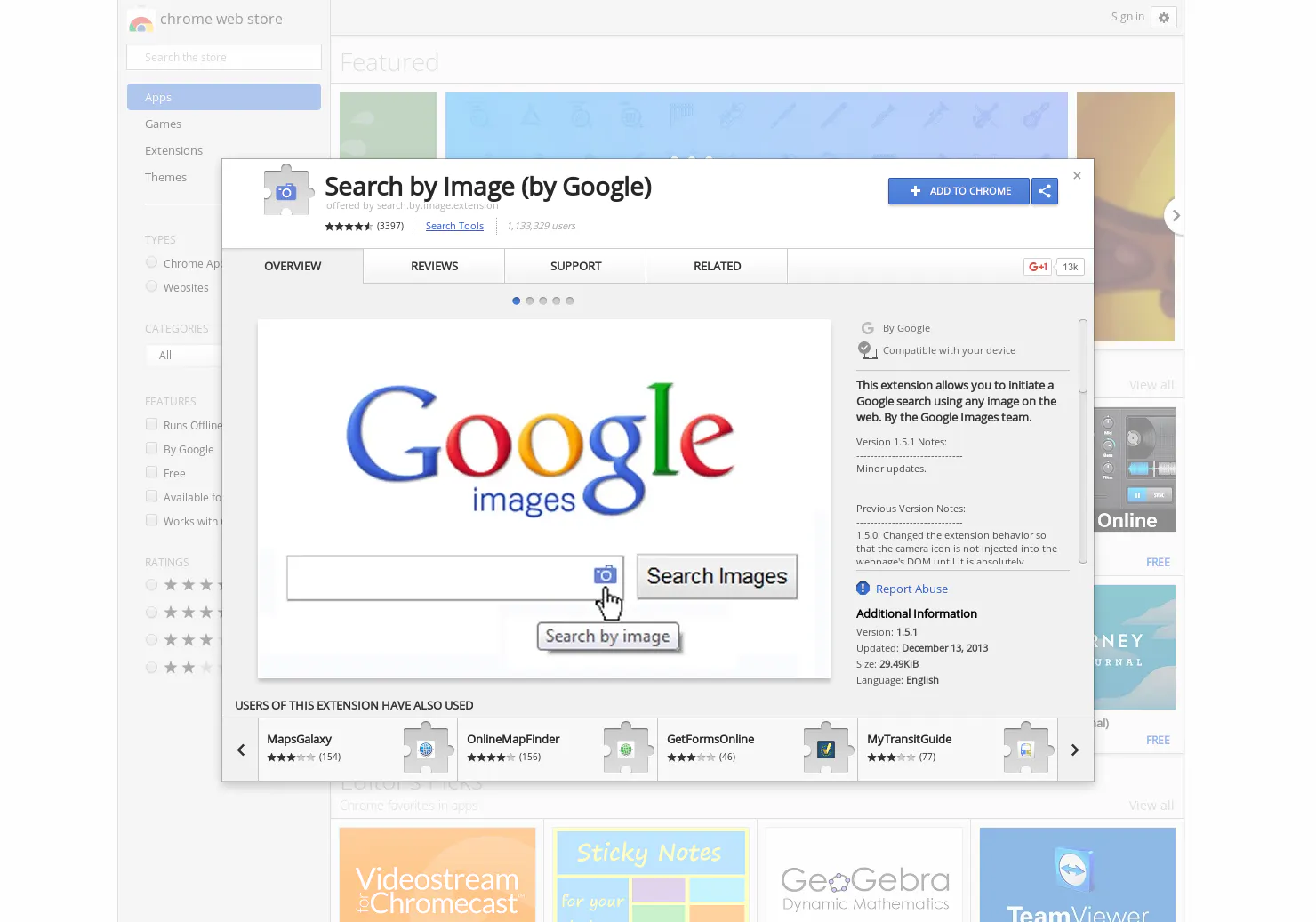This screenshot has height=922, width=1316.
Task: Show next related extensions with right arrow
Action: (x=1075, y=750)
